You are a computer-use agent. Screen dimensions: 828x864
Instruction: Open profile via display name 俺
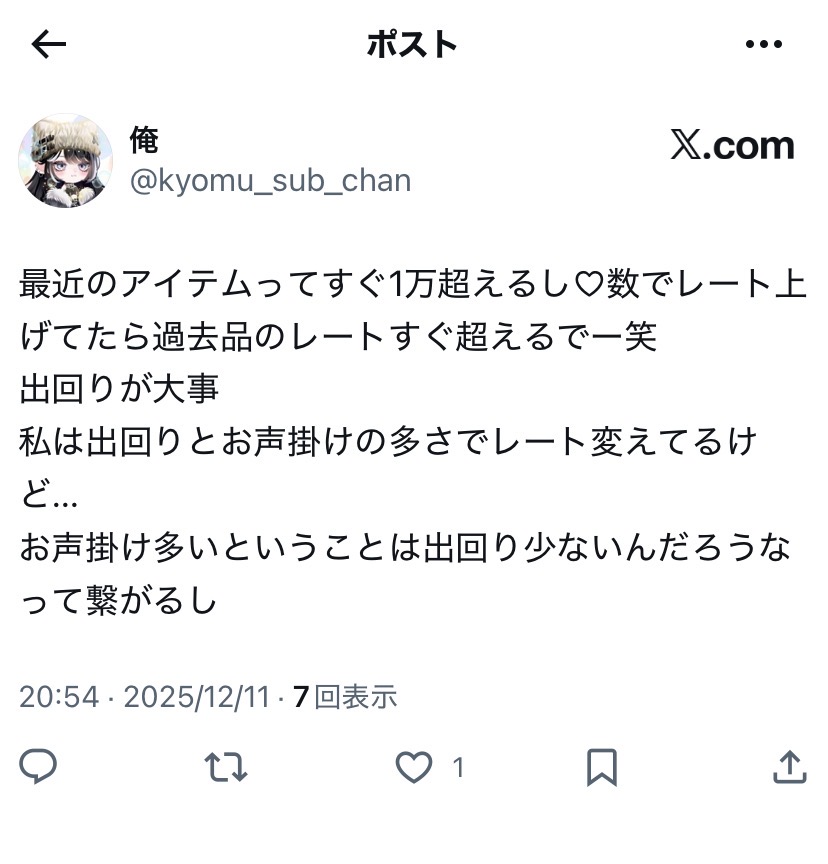tap(144, 140)
